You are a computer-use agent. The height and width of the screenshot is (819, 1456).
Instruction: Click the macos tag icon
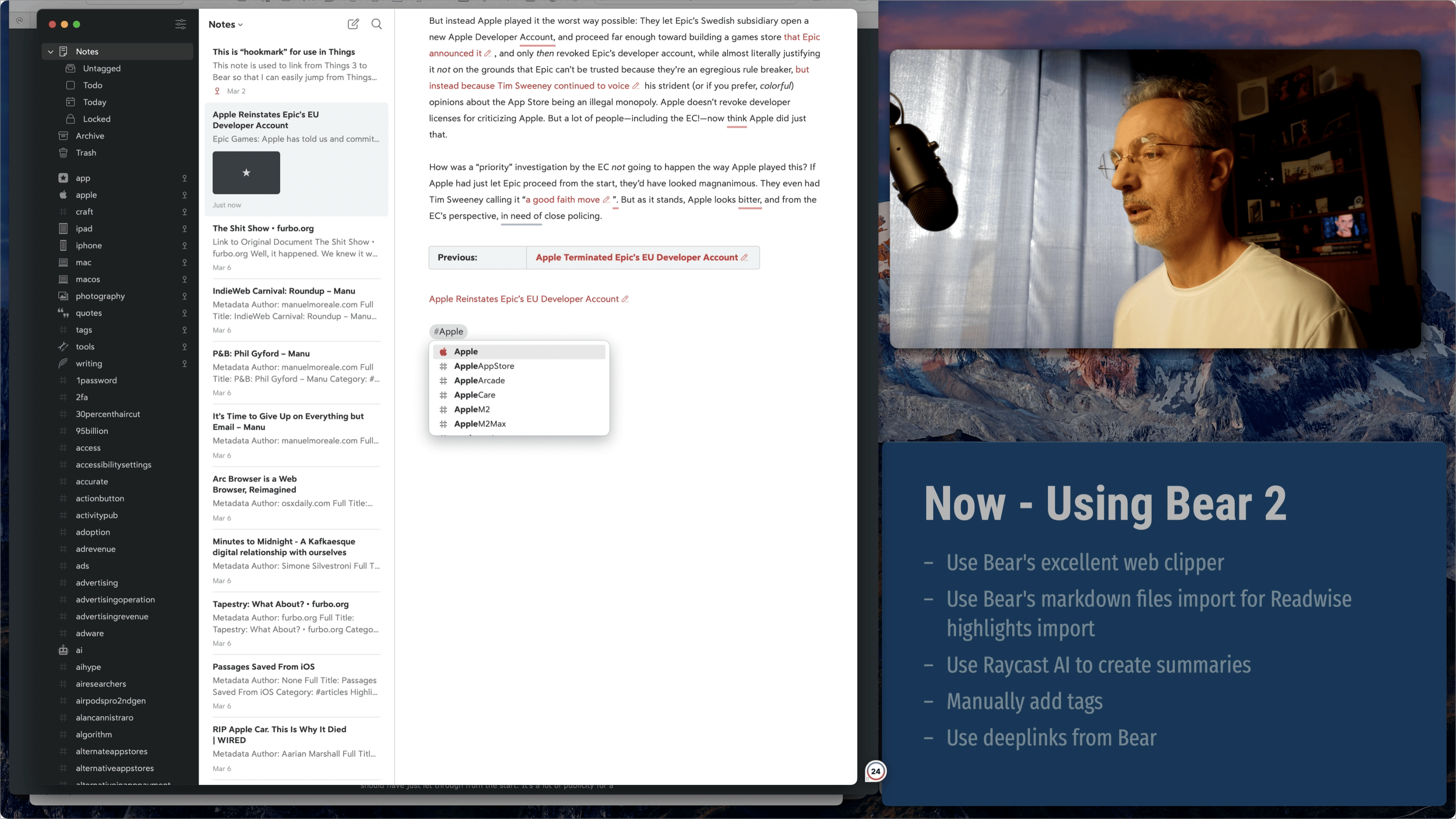[x=63, y=279]
